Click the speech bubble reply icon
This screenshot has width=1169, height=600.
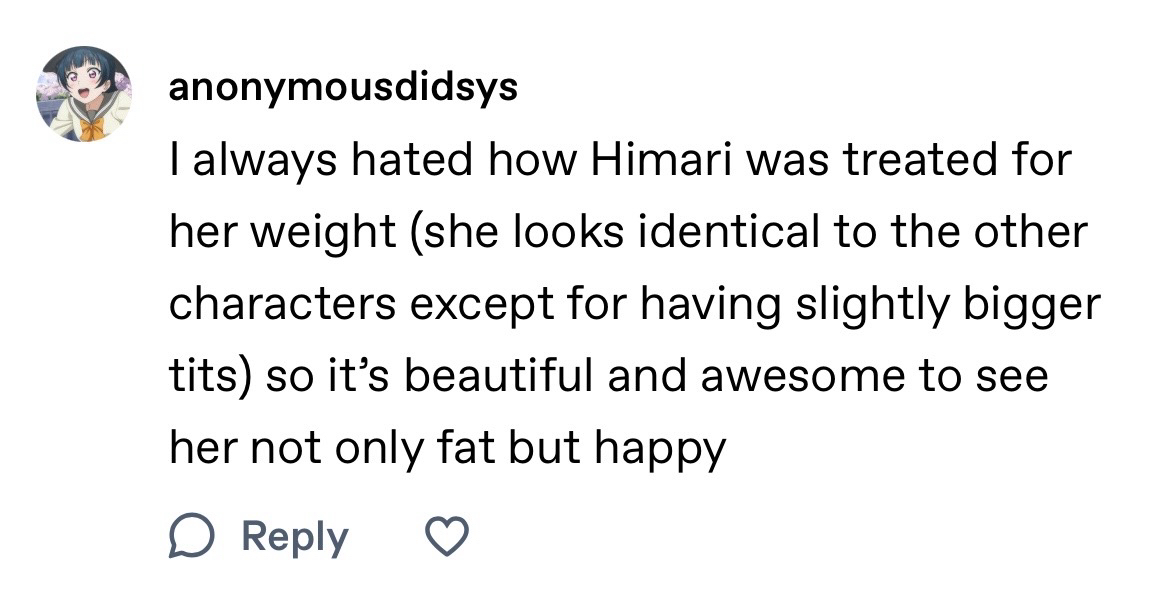pos(188,537)
